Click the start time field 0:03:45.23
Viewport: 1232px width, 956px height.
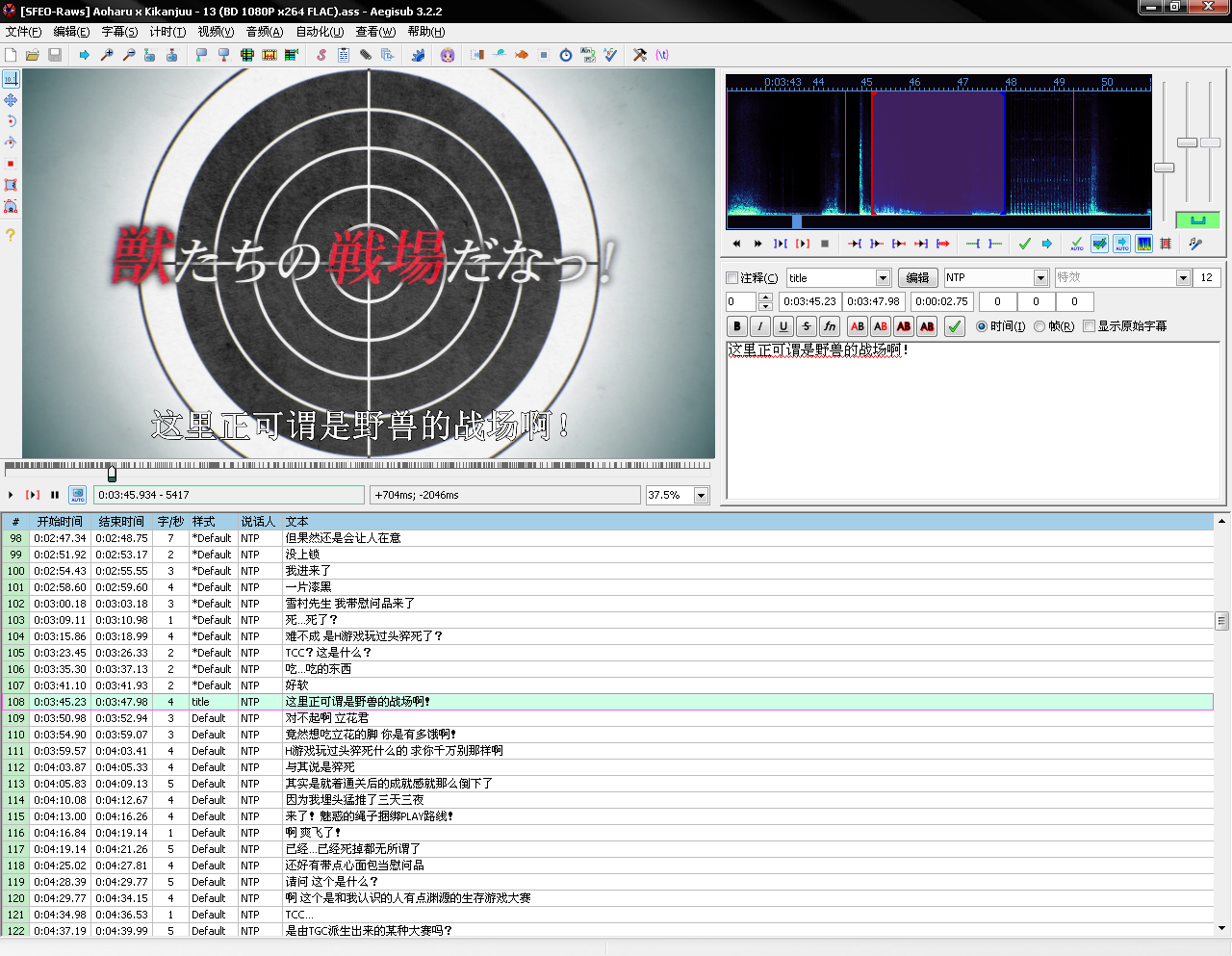[x=809, y=301]
